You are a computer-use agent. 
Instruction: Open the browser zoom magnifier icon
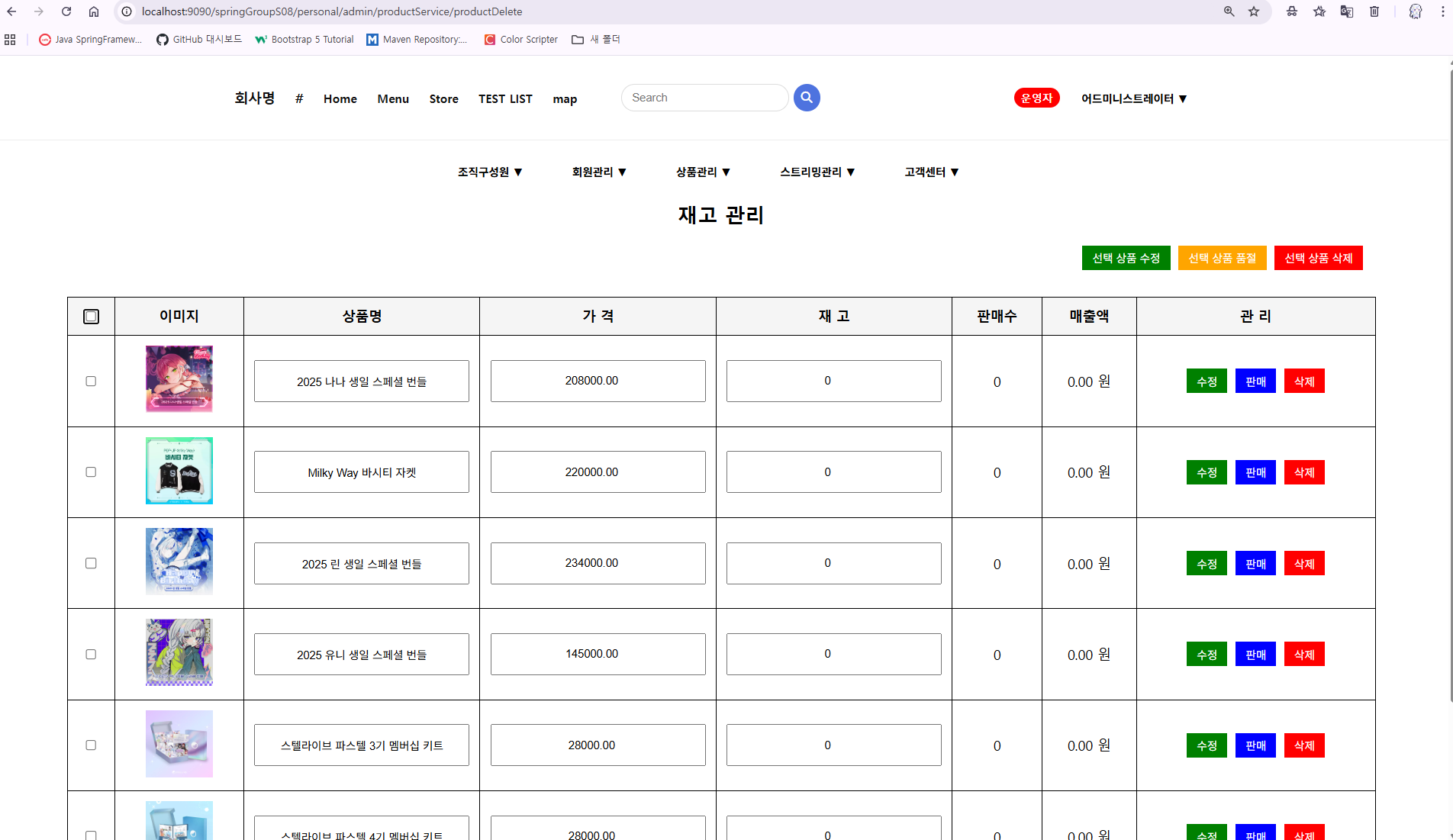click(x=1229, y=11)
